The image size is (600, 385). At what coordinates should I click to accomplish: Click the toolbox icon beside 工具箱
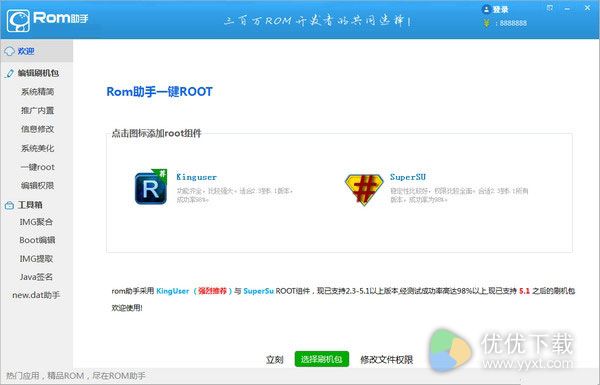click(9, 206)
